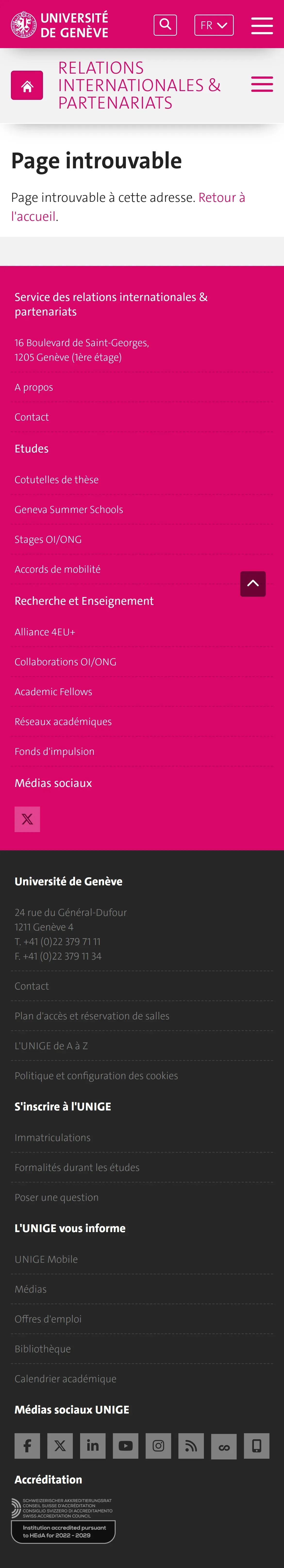Open the X icon under Médias sociaux
284x1568 pixels.
tap(27, 819)
